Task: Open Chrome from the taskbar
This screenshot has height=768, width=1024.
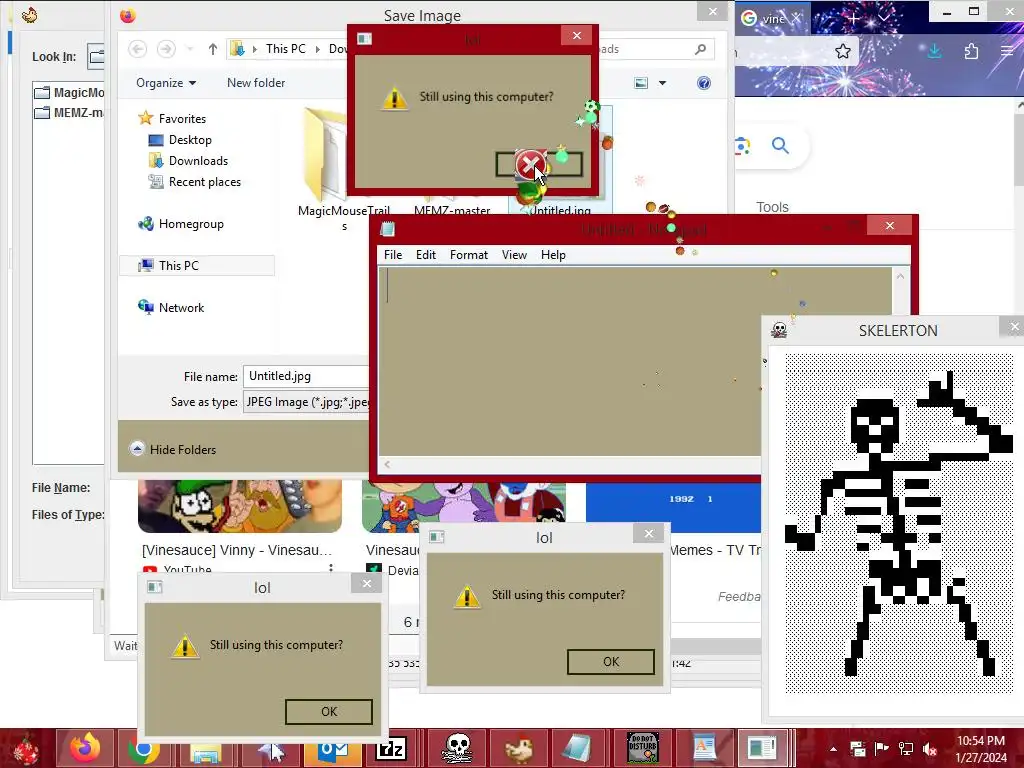Action: tap(145, 750)
